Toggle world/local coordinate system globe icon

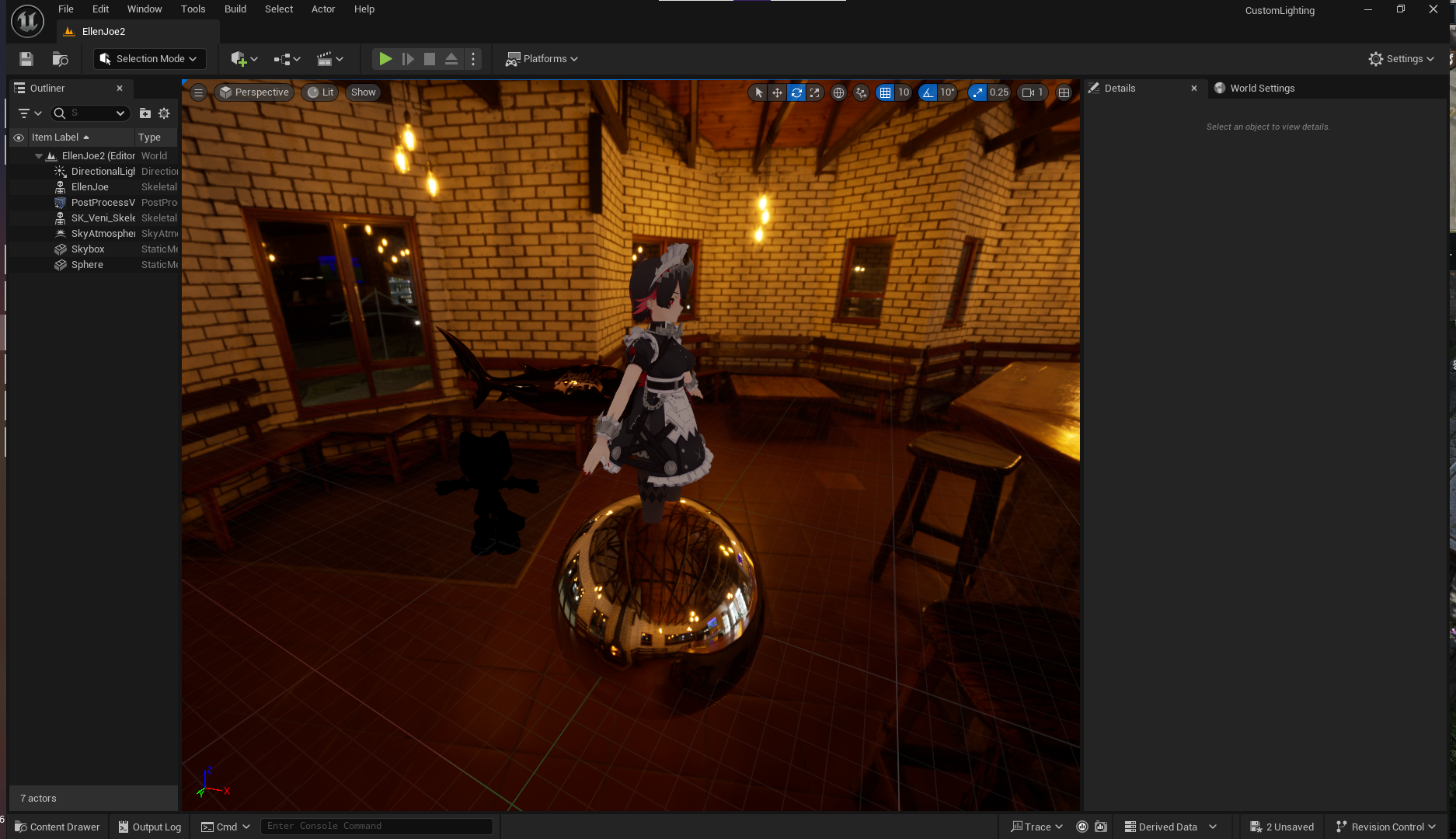(x=838, y=92)
